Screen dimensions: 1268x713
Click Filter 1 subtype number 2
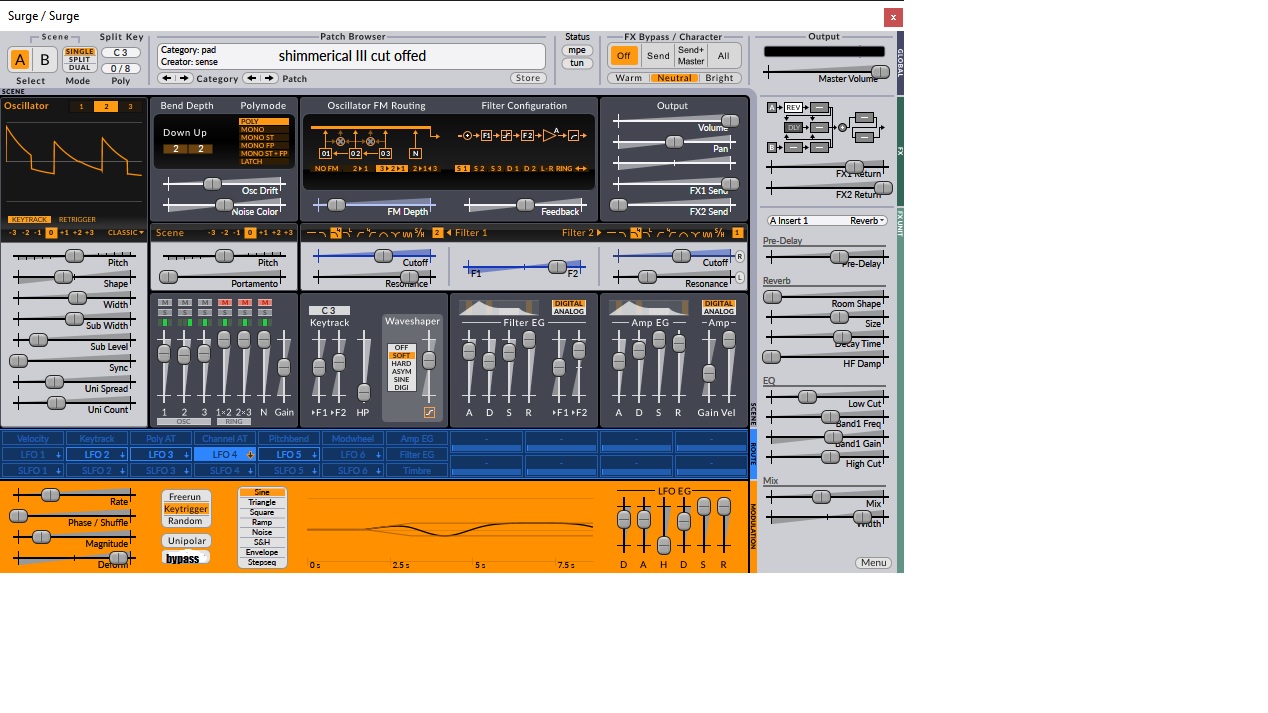(x=438, y=233)
